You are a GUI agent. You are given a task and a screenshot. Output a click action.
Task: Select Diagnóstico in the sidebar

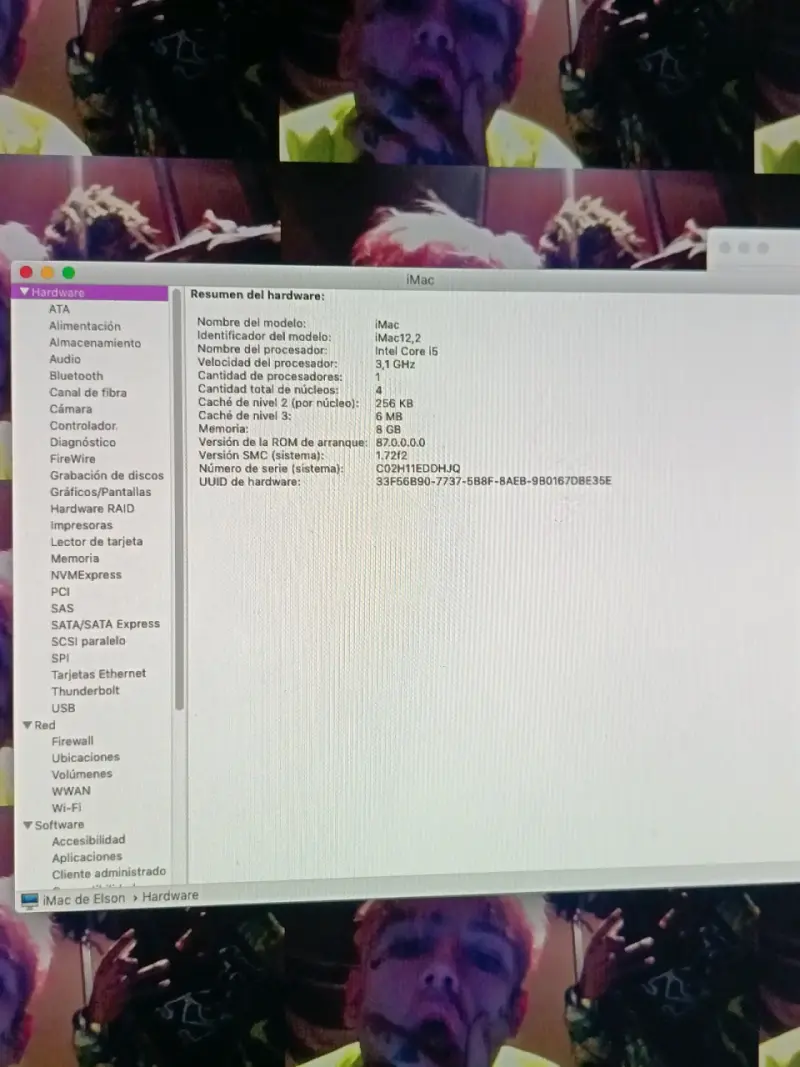(x=82, y=442)
